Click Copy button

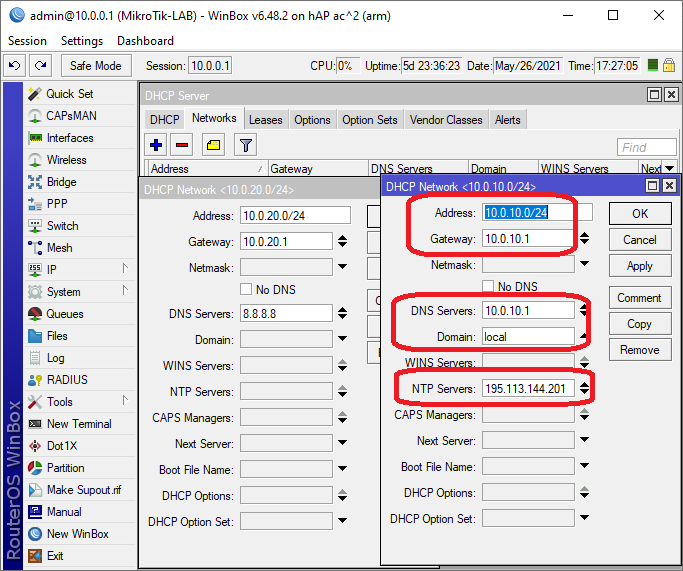[640, 324]
